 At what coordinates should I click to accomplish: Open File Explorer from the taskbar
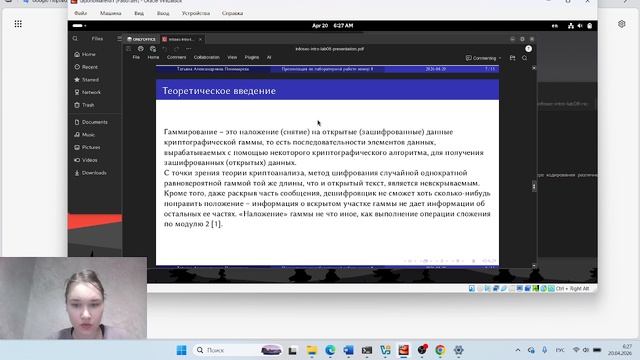pos(312,350)
